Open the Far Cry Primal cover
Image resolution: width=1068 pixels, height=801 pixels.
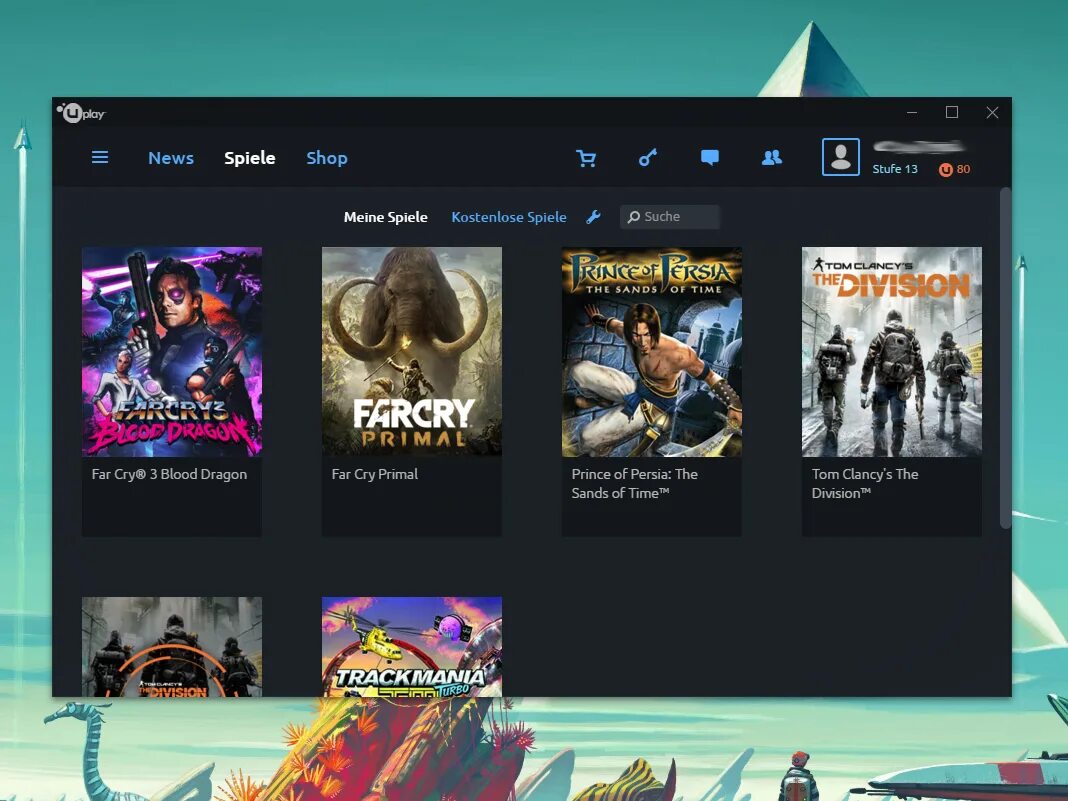point(411,351)
